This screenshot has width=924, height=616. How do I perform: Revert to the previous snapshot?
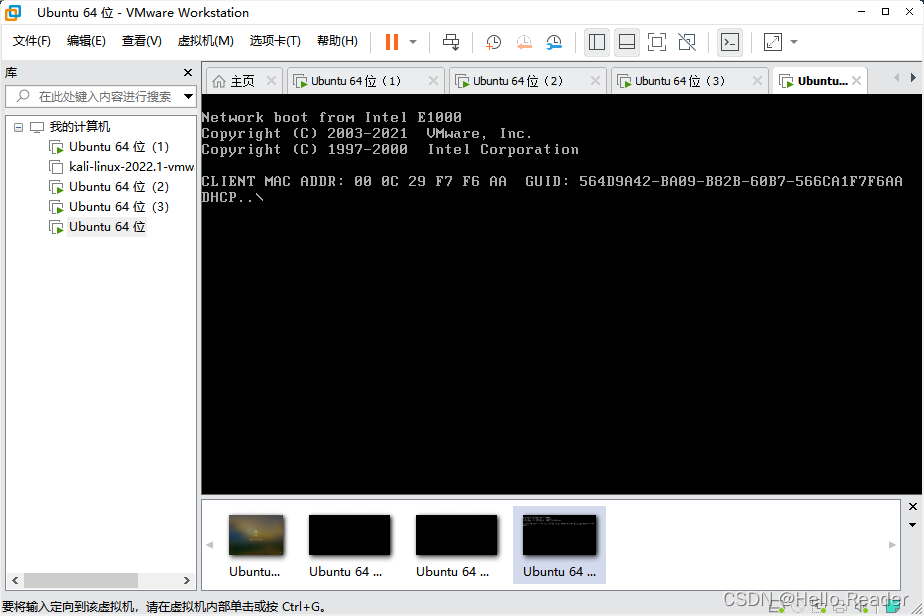click(524, 42)
